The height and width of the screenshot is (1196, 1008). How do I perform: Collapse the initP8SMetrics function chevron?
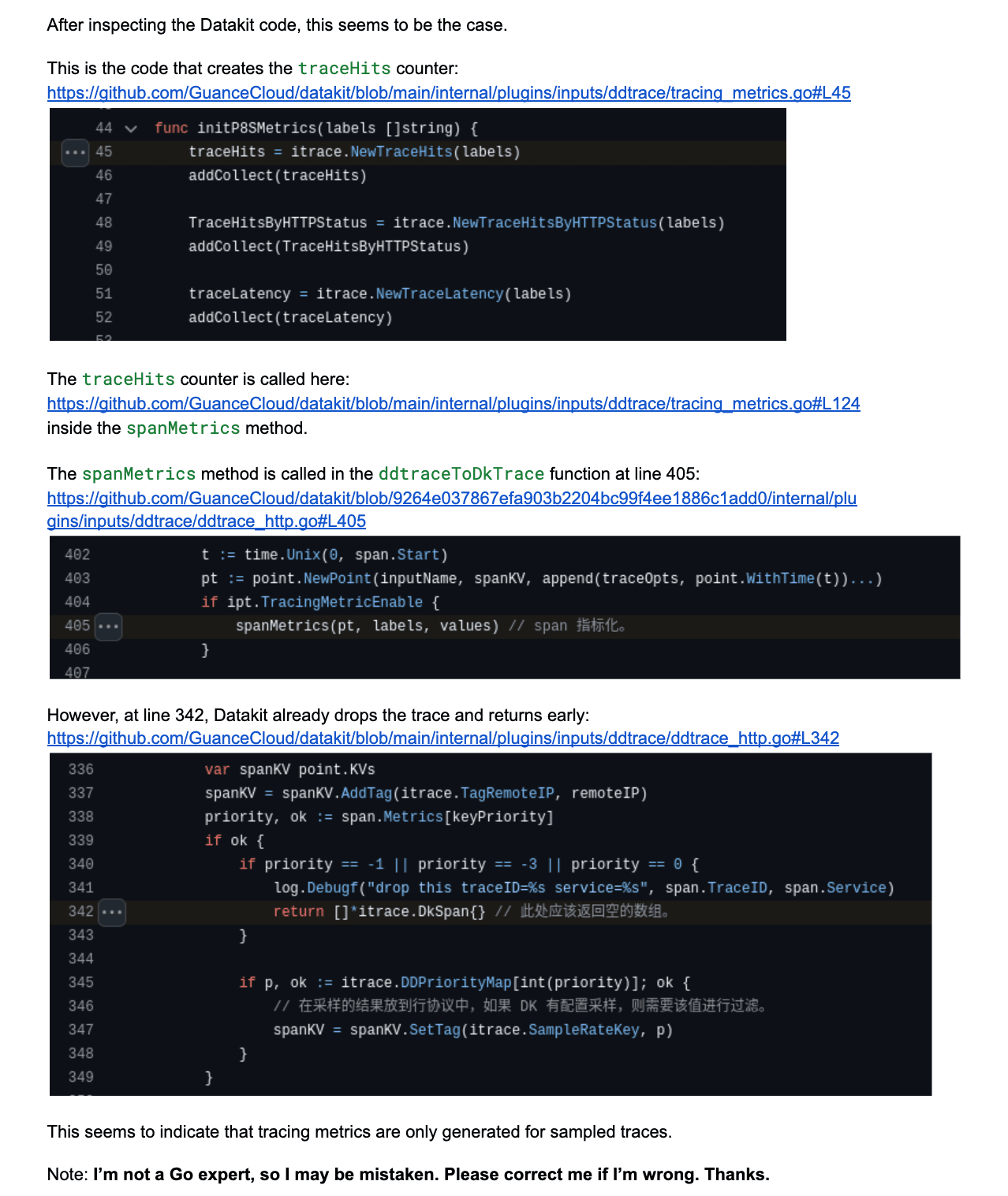pyautogui.click(x=131, y=129)
